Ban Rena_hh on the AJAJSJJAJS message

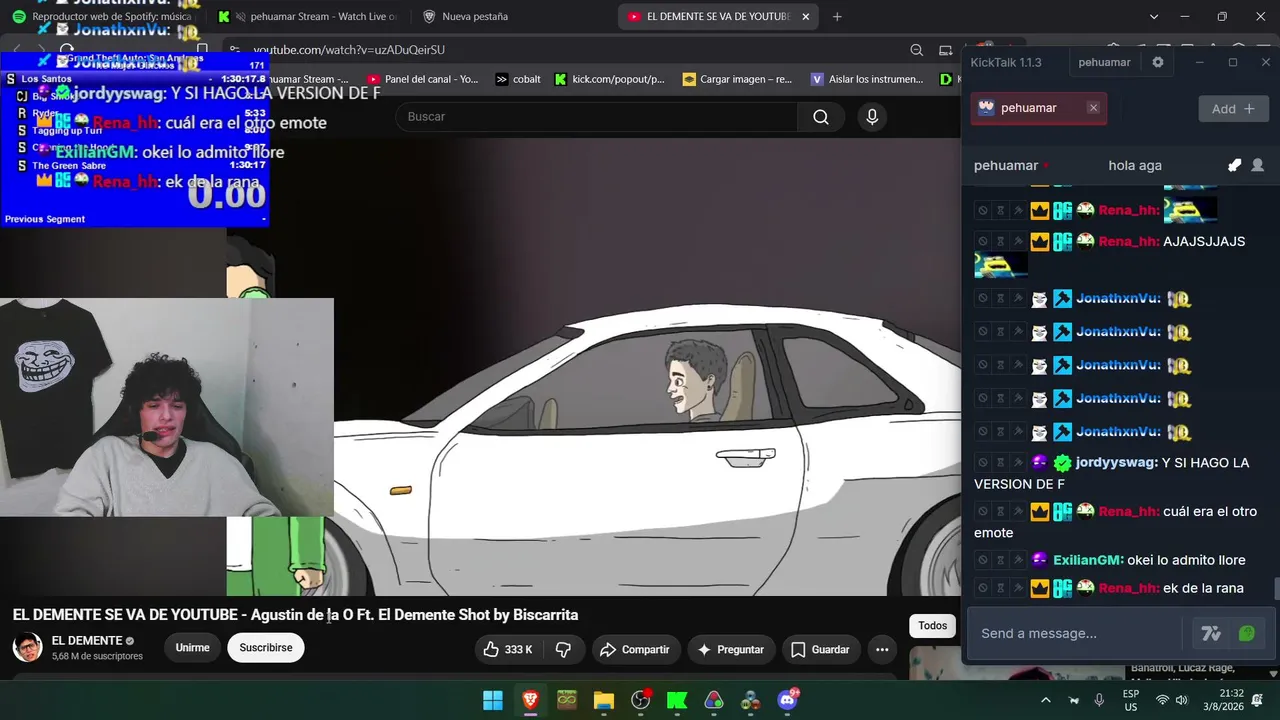983,241
